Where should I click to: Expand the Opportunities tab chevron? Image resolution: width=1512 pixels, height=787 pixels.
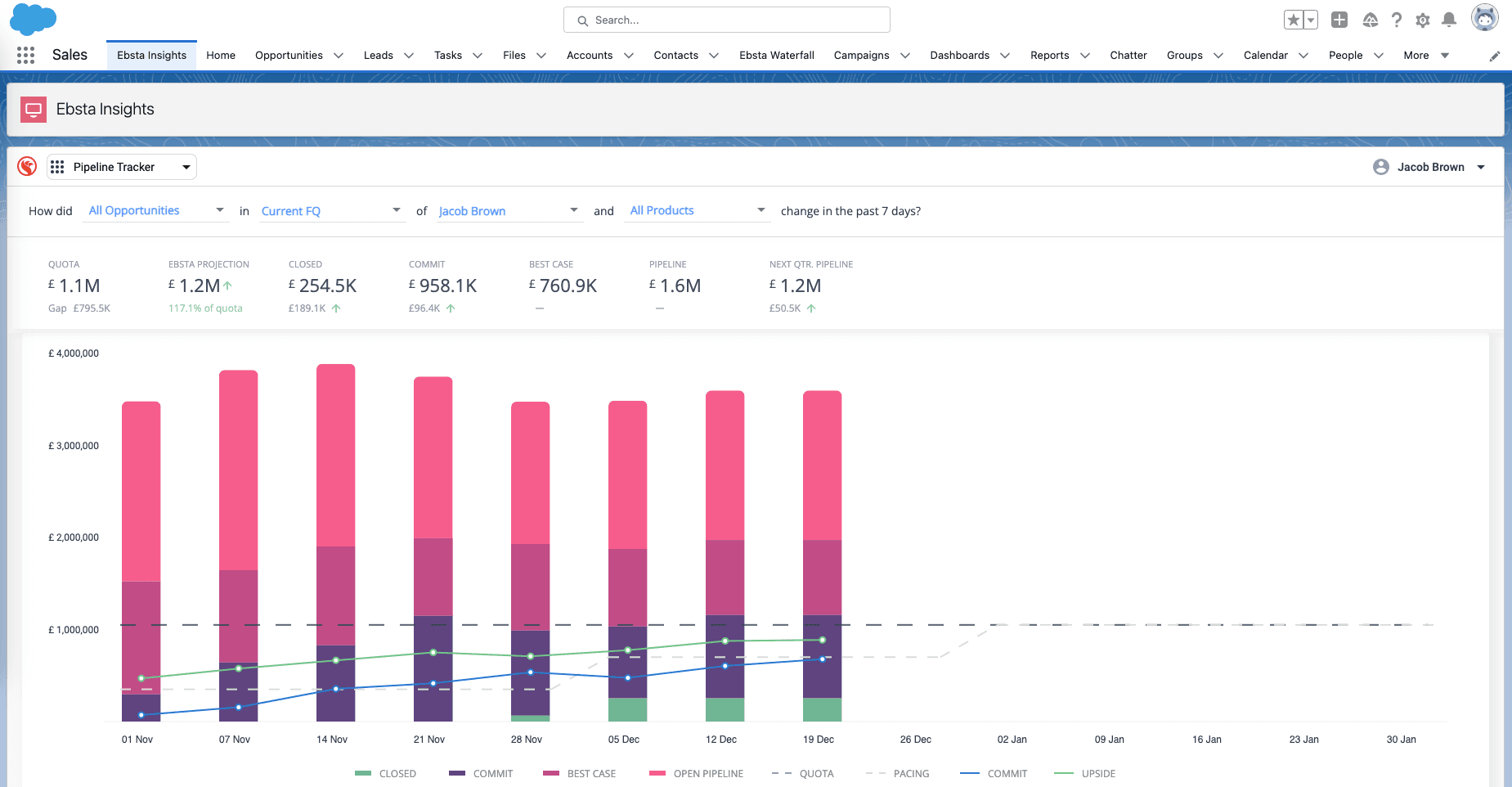[339, 56]
